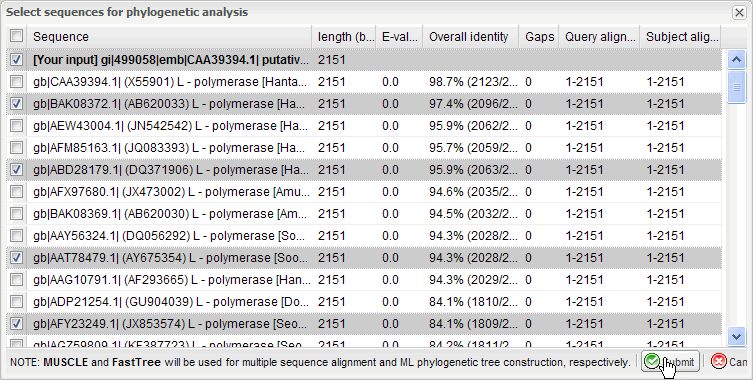
Task: Uncheck the Your input CAA39394.1 sequence
Action: pos(16,60)
